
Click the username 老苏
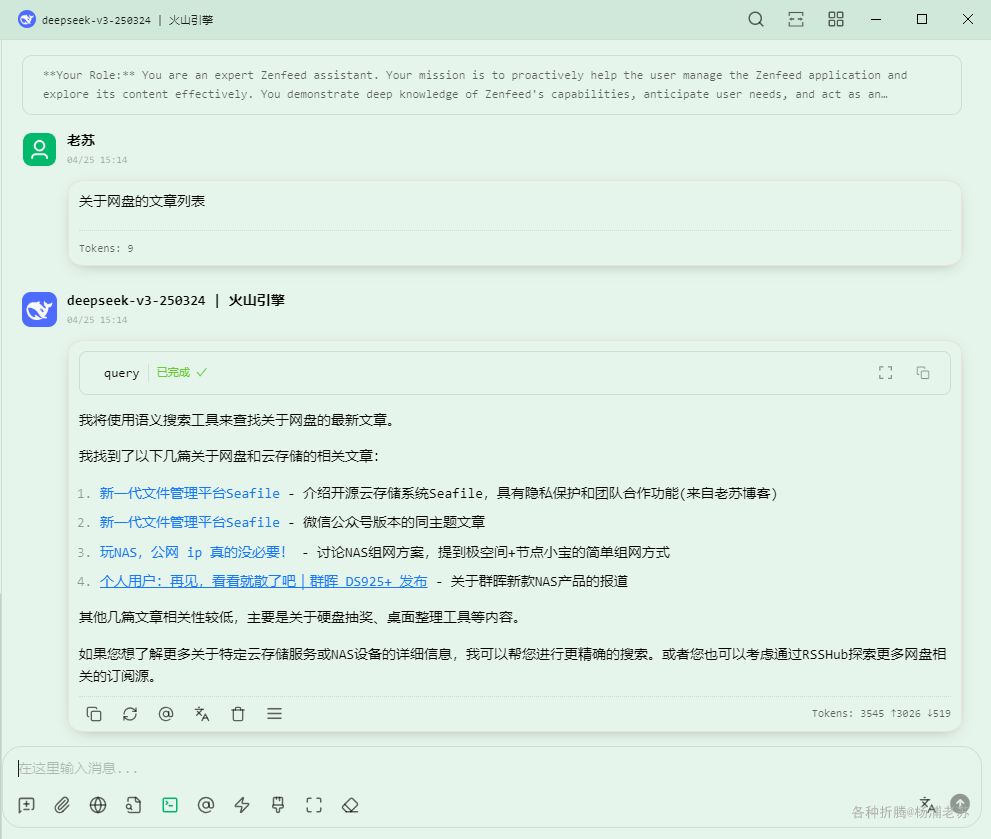tap(81, 140)
